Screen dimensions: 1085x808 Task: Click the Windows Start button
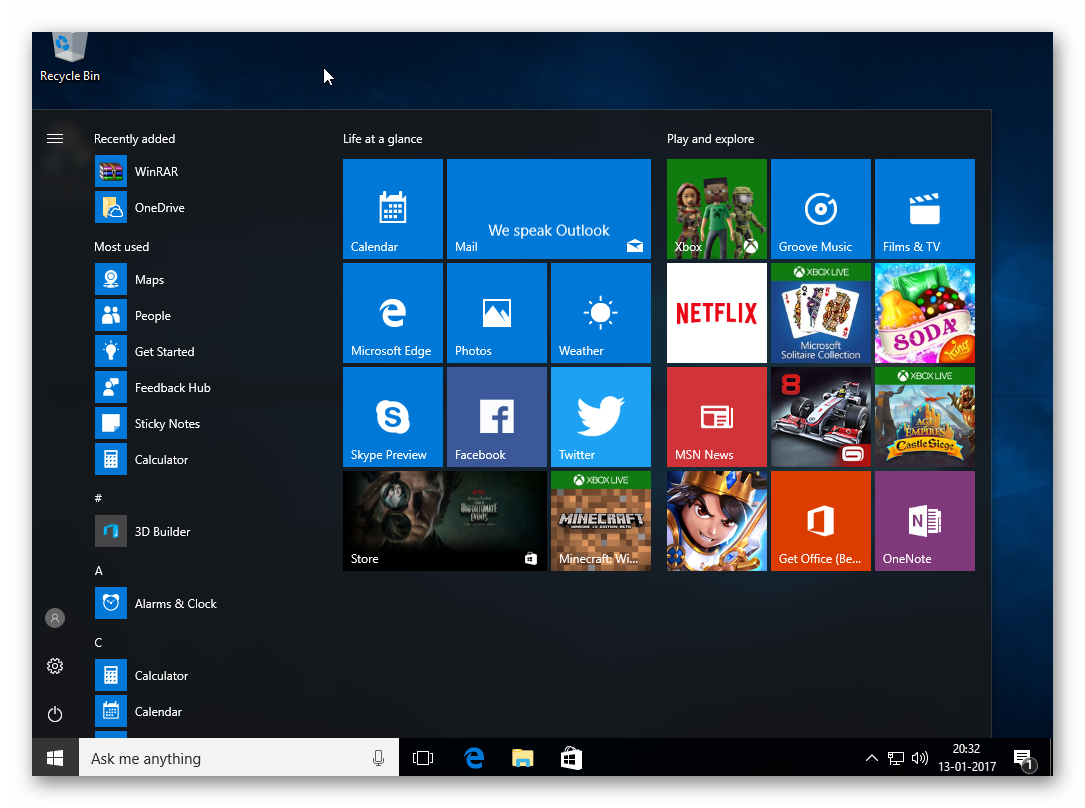click(x=55, y=758)
